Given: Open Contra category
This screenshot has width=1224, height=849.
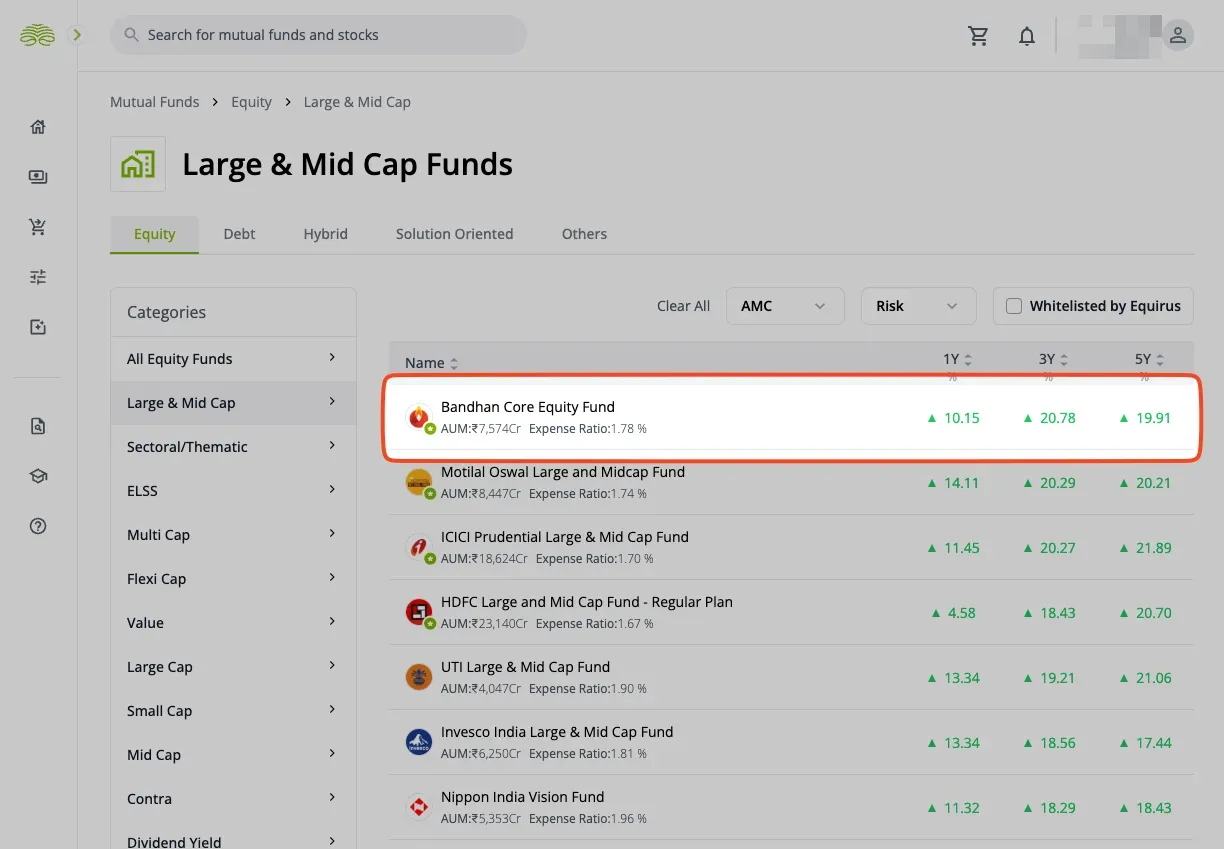Looking at the screenshot, I should pyautogui.click(x=233, y=799).
